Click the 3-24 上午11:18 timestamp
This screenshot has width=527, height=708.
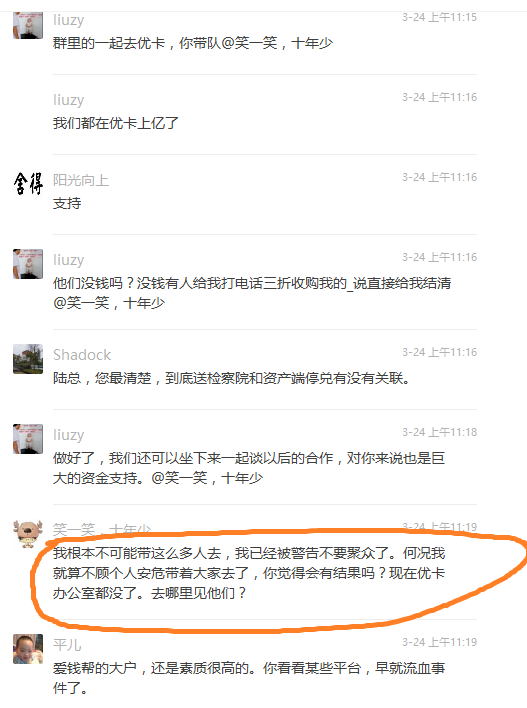439,432
